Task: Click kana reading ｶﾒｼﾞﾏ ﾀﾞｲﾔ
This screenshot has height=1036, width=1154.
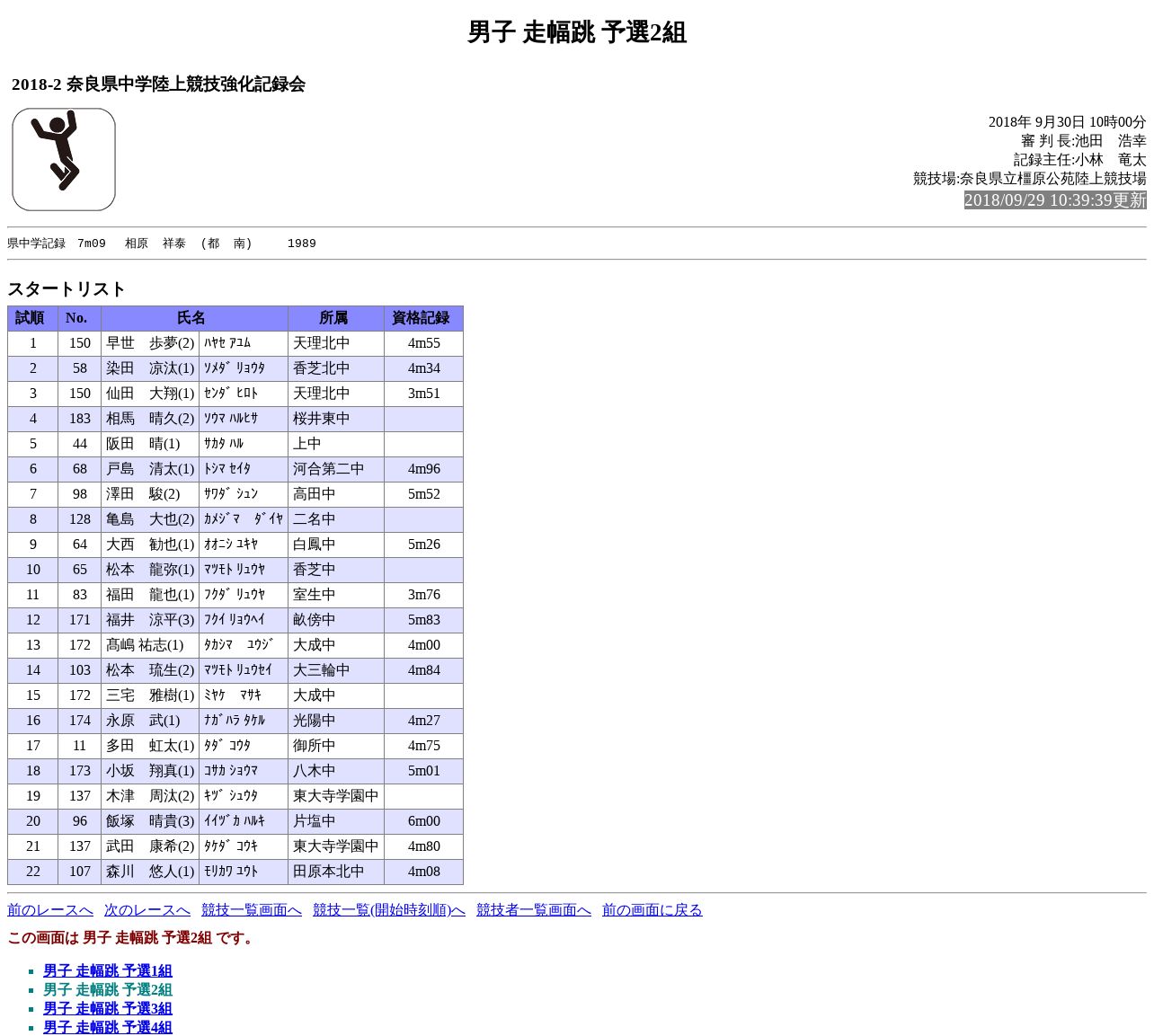Action: click(244, 519)
